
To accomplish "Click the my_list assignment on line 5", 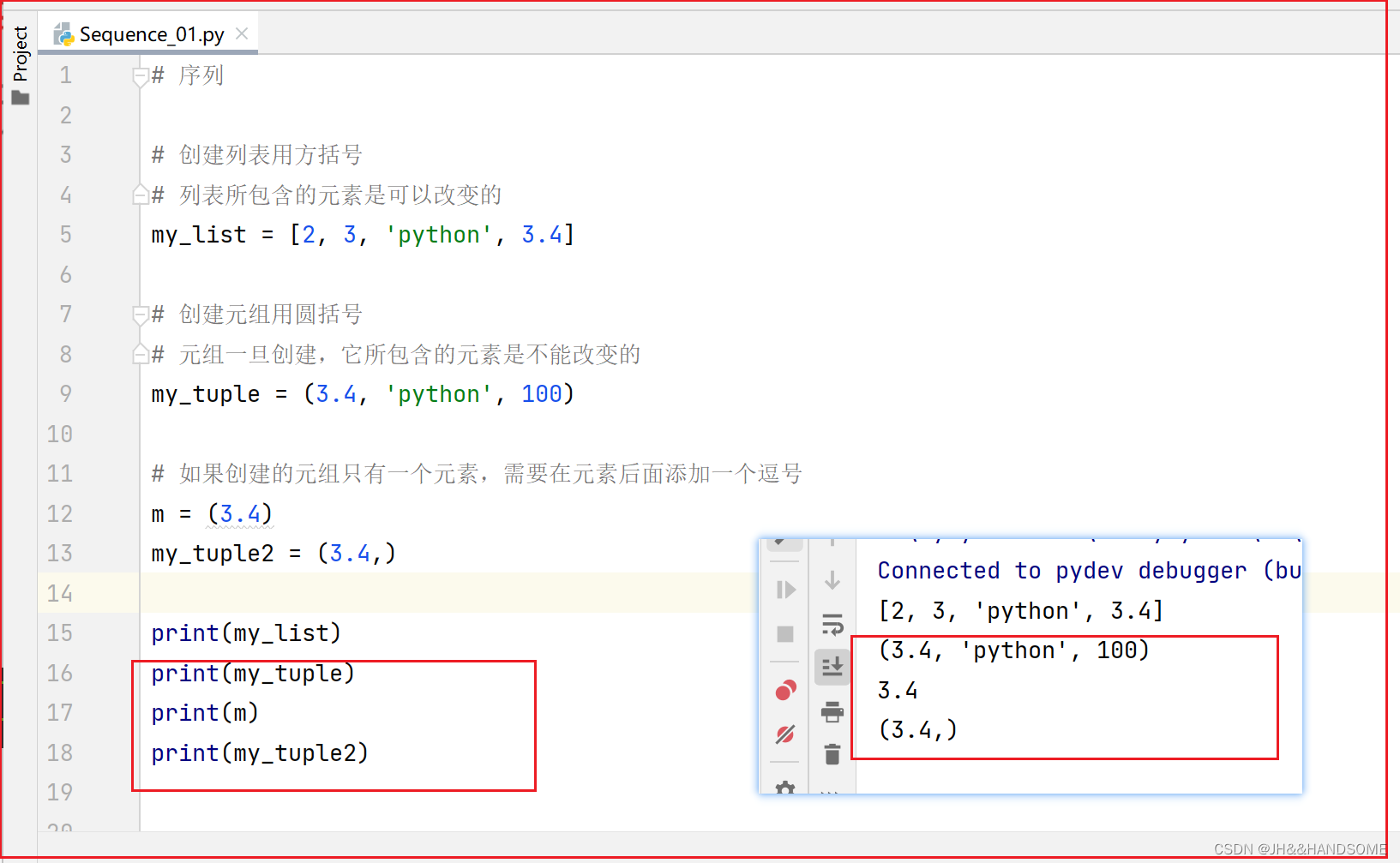I will point(363,235).
